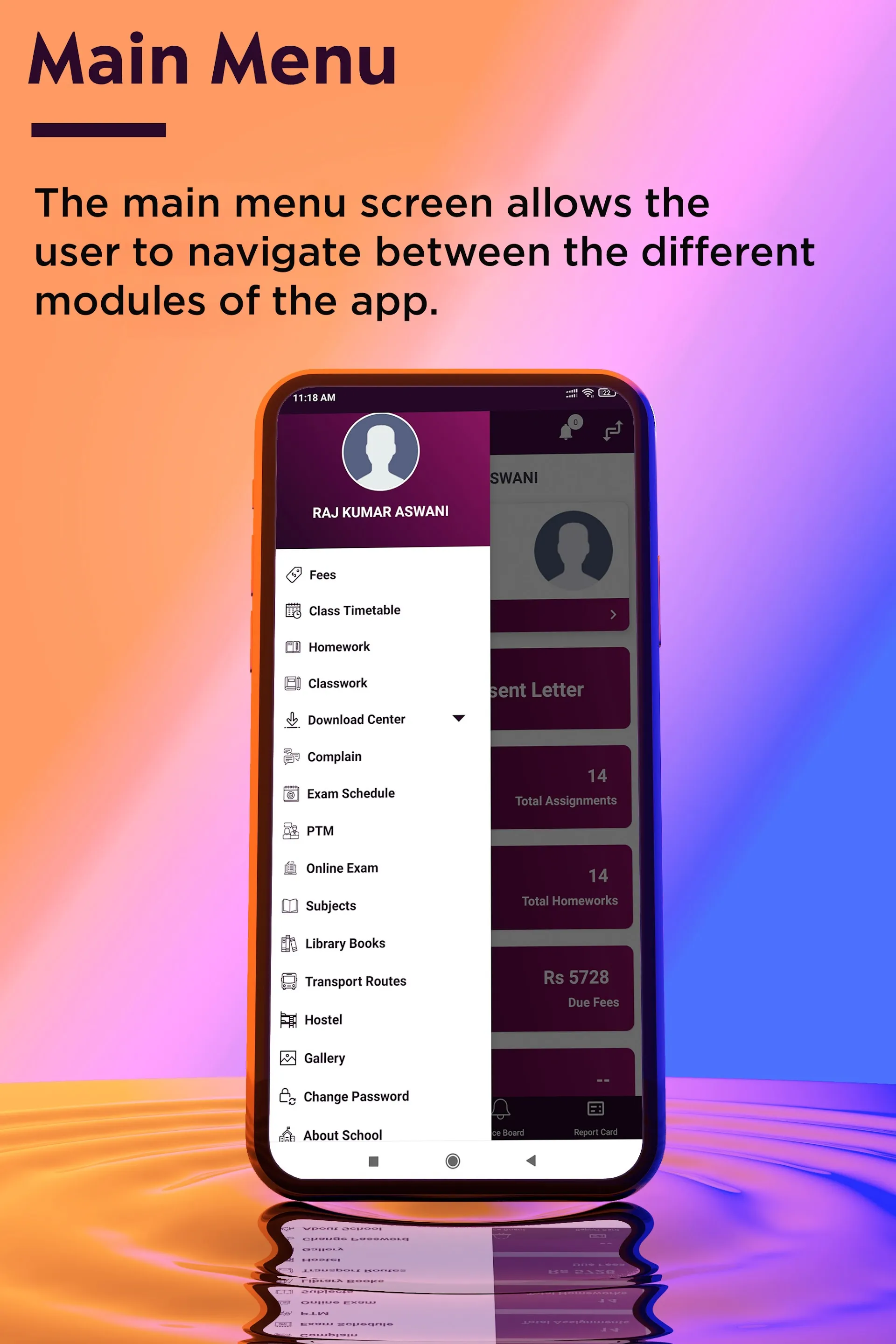This screenshot has height=1344, width=896.
Task: Open the Library Books module
Action: coord(346,942)
